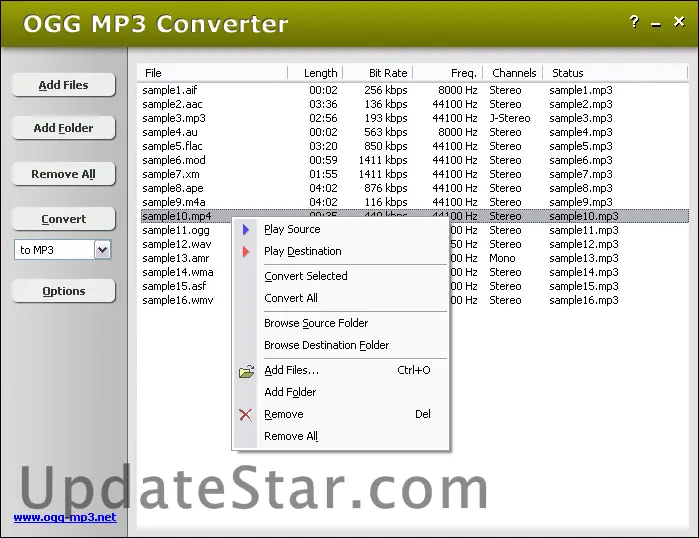
Task: Sort by the Channels column header
Action: click(x=513, y=73)
